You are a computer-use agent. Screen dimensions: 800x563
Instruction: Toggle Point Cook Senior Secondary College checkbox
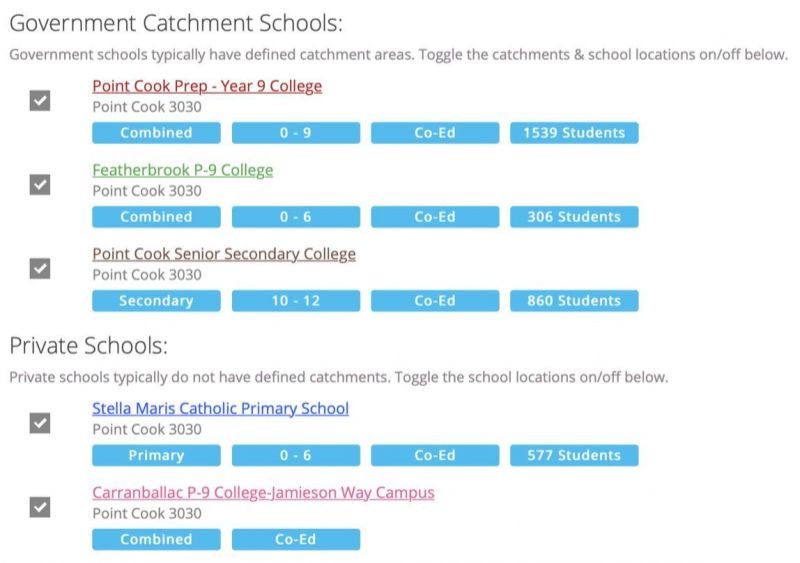40,269
